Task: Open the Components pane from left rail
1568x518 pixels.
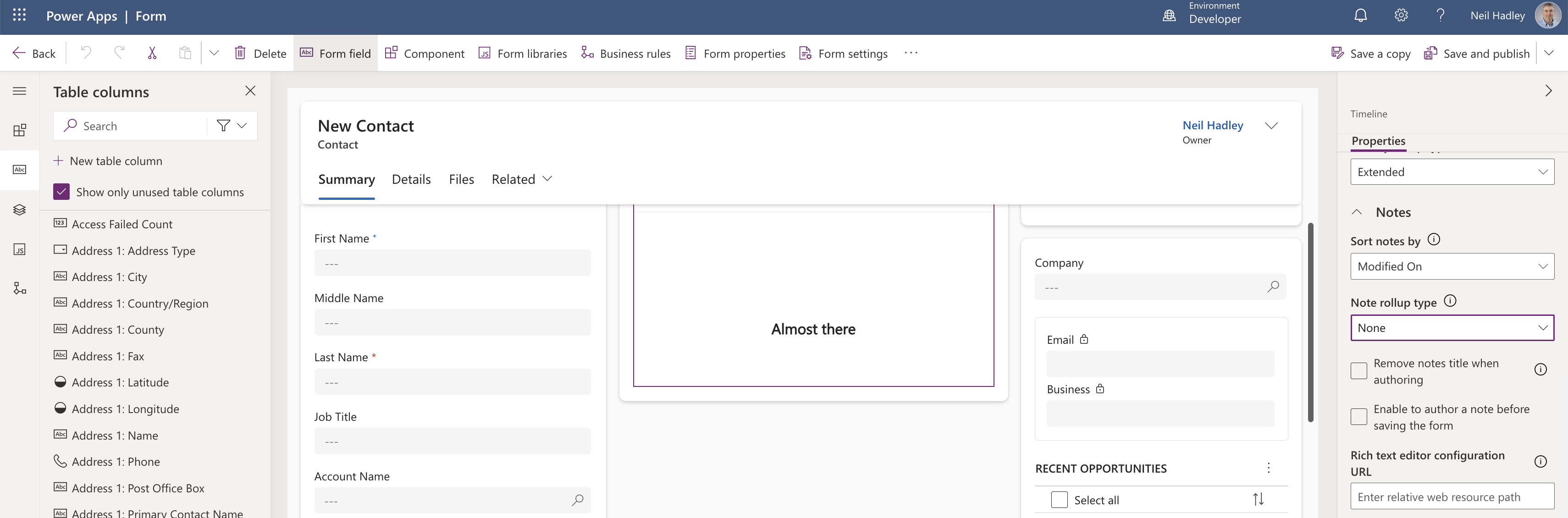Action: [19, 130]
